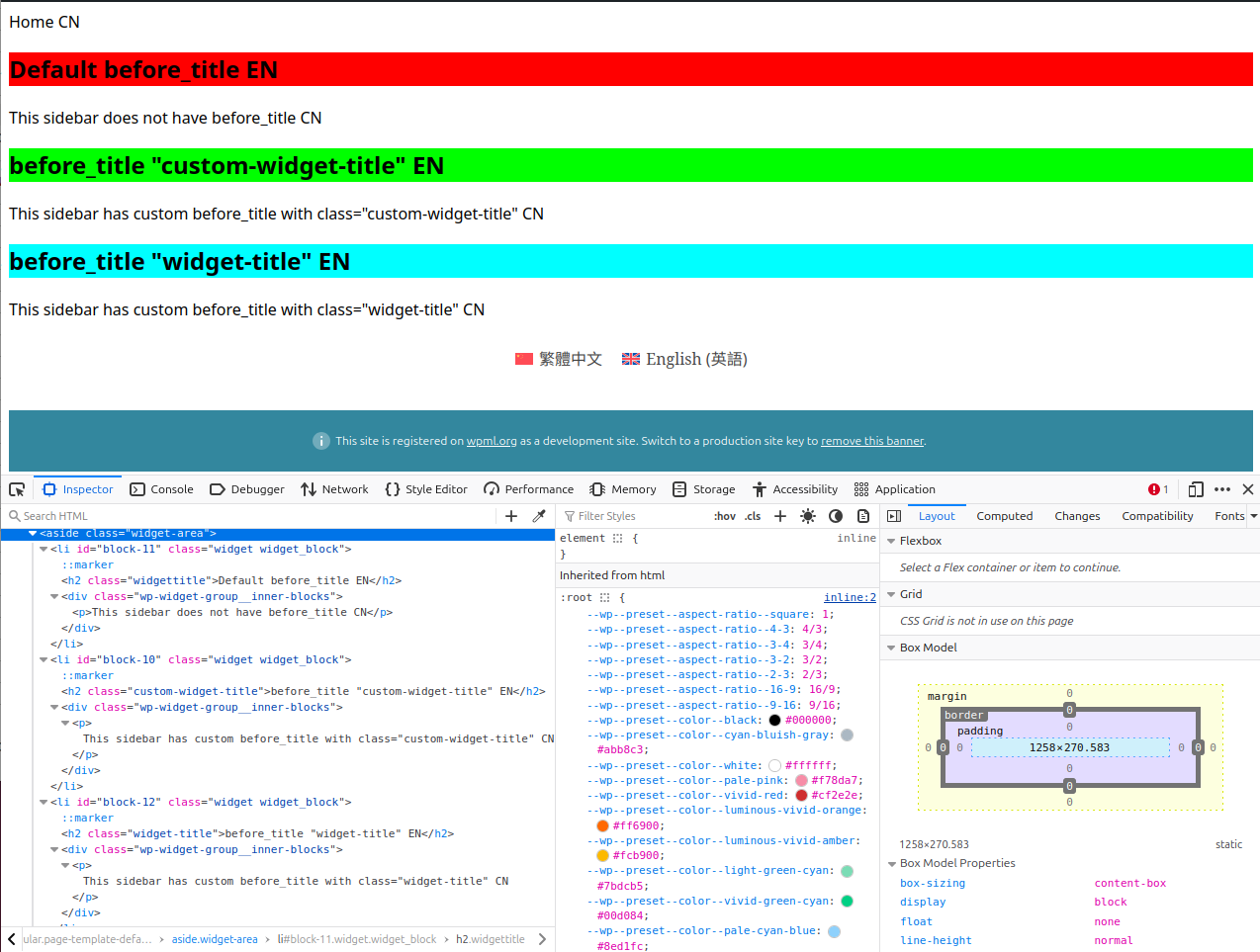The height and width of the screenshot is (952, 1260).
Task: Open the Computed styles tab
Action: (1004, 516)
